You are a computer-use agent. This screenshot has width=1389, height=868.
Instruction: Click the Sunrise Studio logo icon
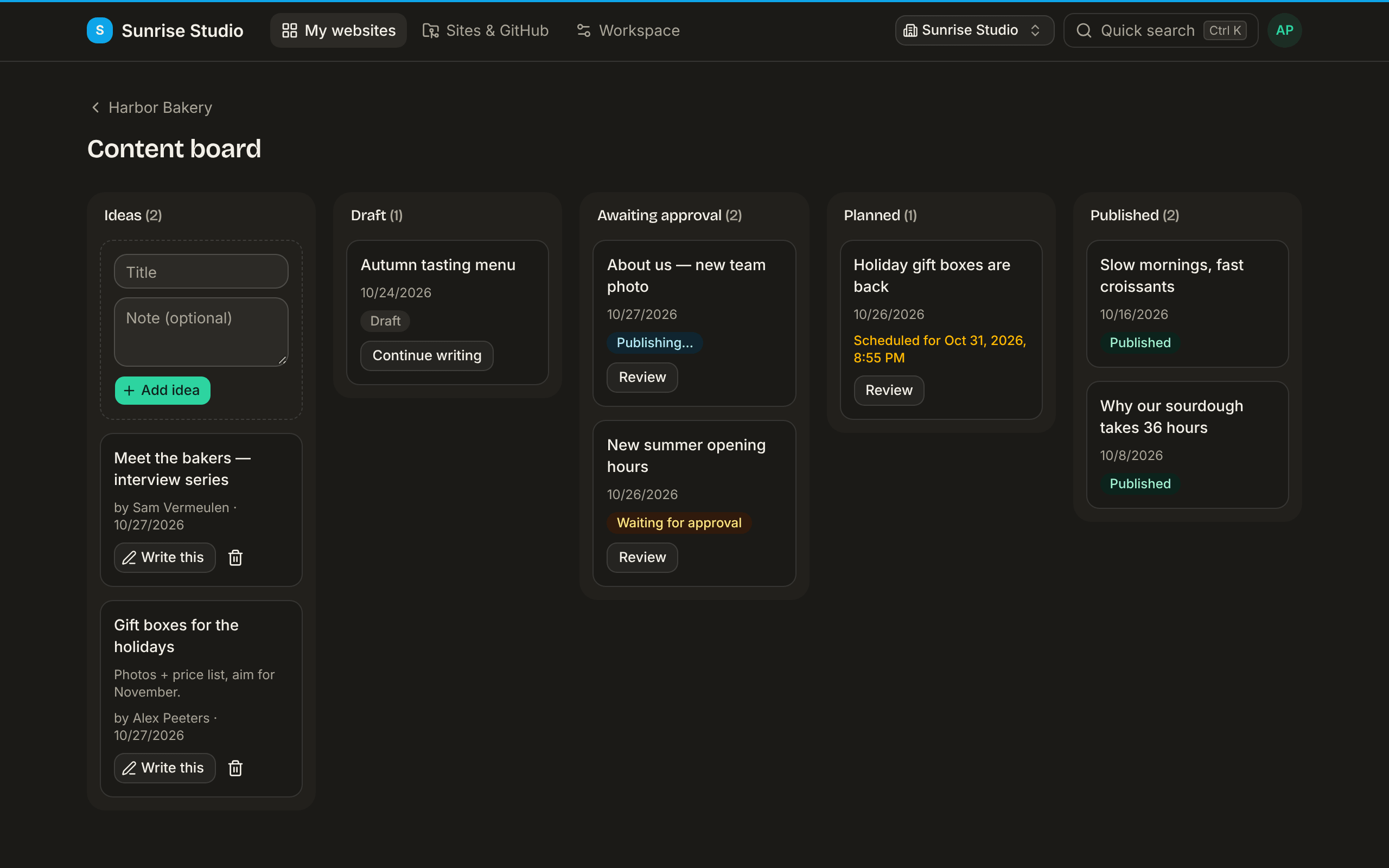tap(99, 30)
